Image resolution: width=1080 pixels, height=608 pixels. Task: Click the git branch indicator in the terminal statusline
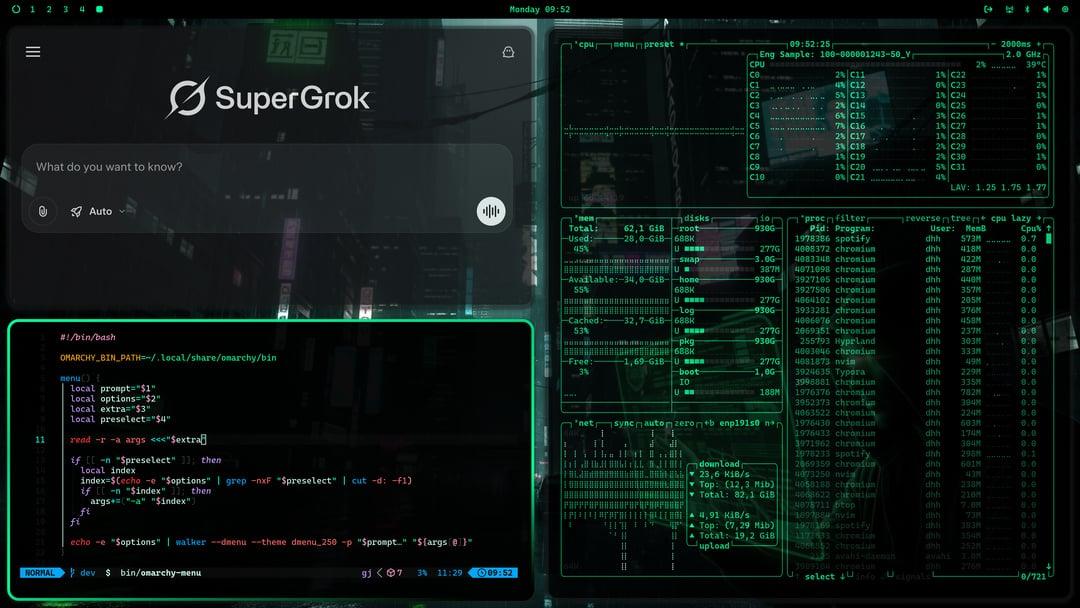tap(80, 572)
